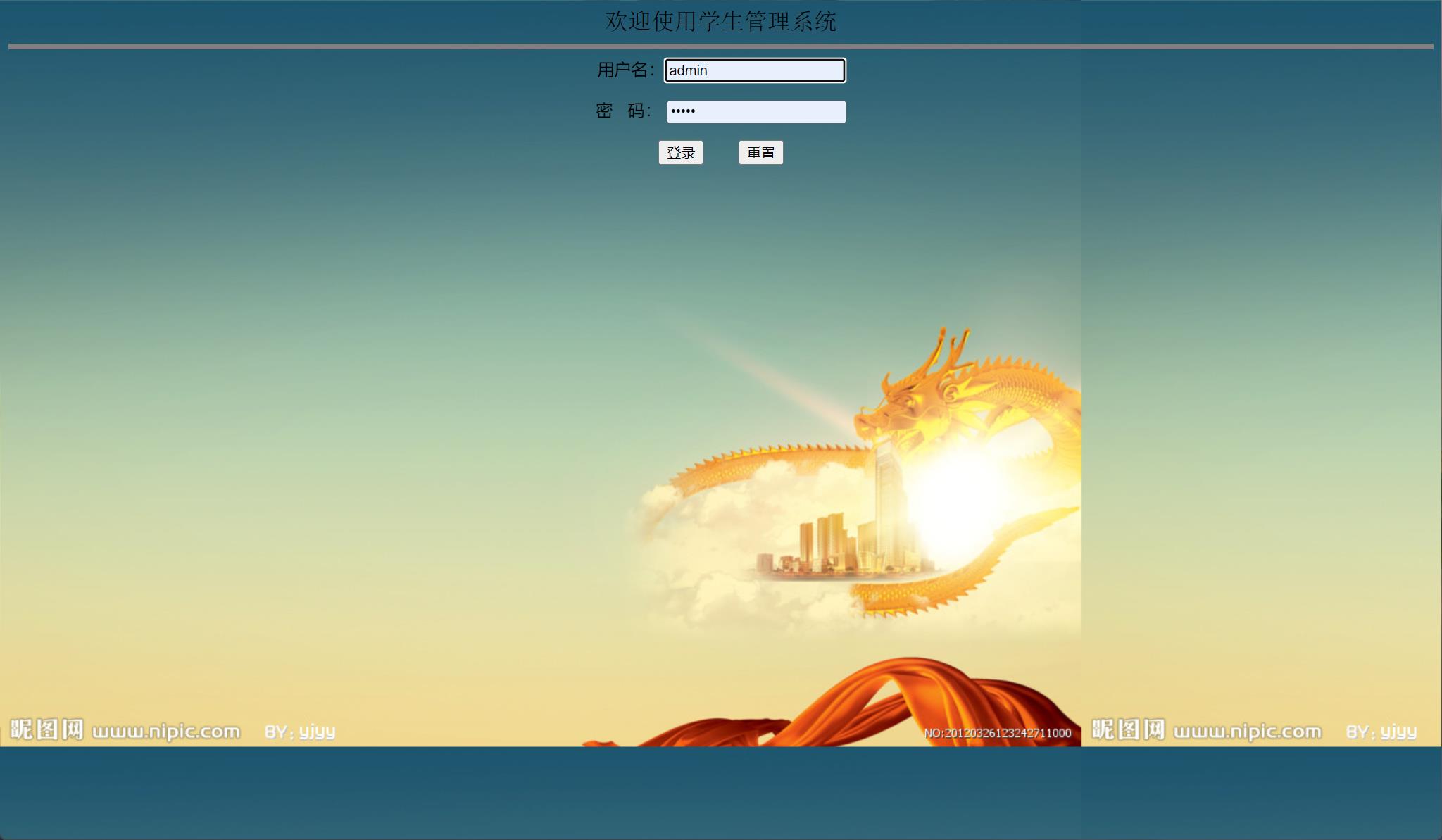Focus the 密码 password field
This screenshot has width=1442, height=840.
pyautogui.click(x=756, y=112)
